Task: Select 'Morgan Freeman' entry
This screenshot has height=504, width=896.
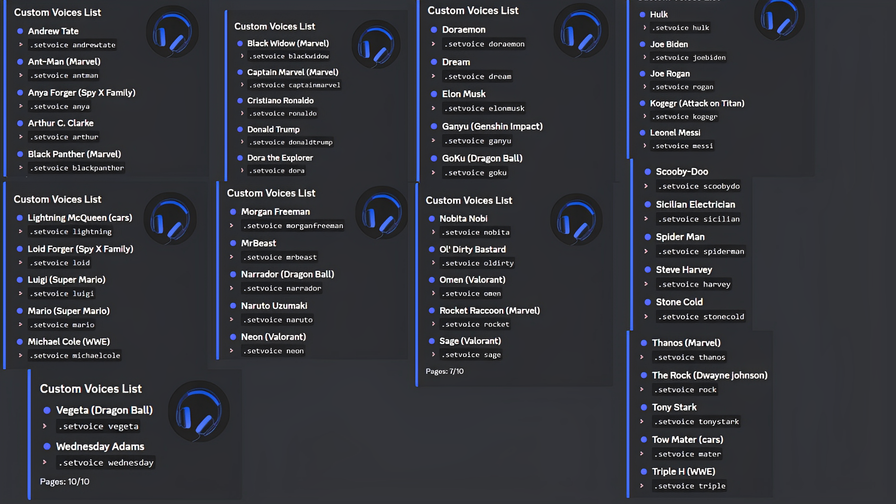Action: click(275, 211)
